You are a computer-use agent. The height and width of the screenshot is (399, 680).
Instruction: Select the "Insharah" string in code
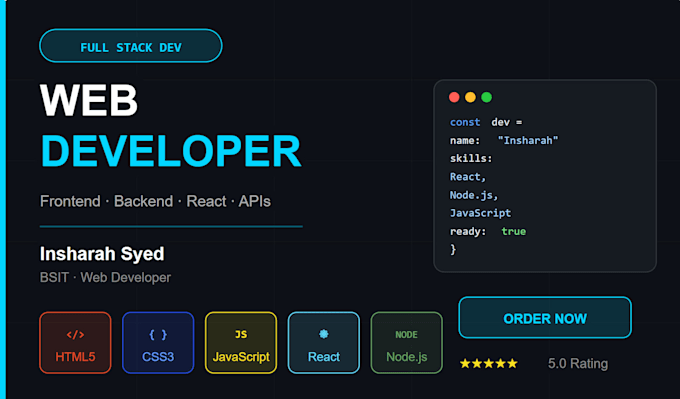pyautogui.click(x=528, y=141)
